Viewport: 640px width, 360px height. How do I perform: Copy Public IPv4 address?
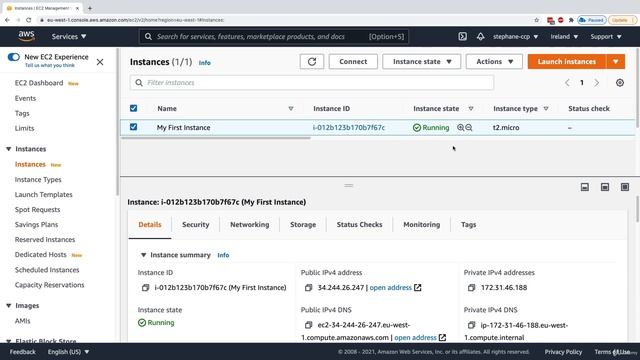[309, 288]
